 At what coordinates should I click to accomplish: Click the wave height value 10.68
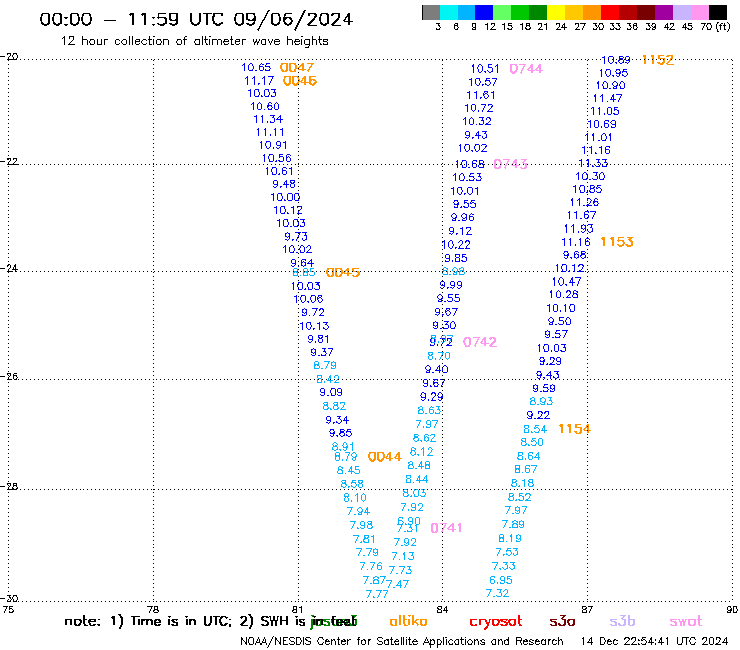(470, 164)
